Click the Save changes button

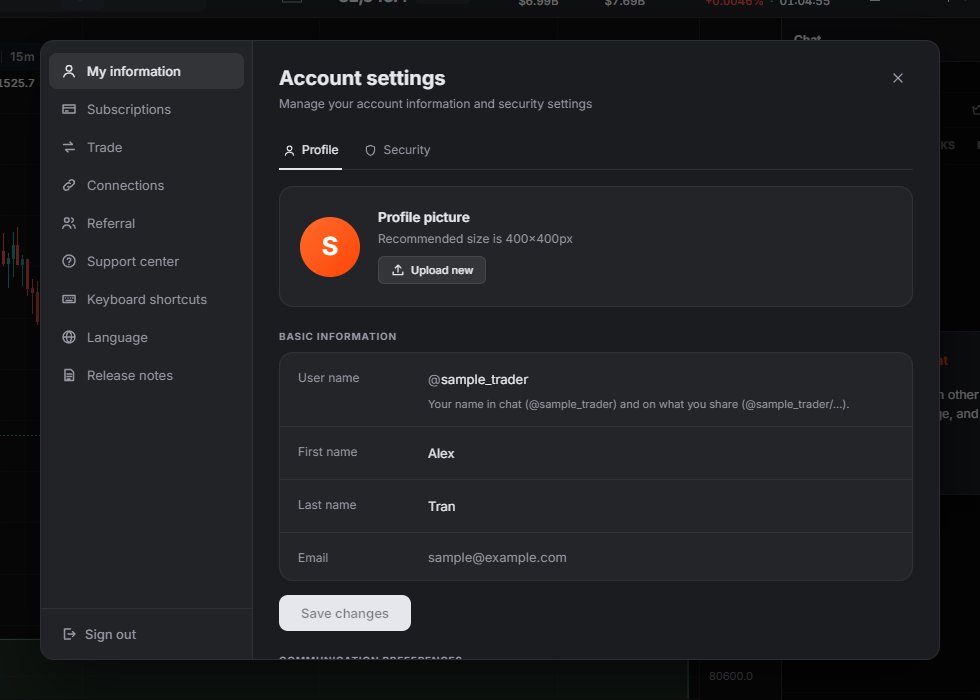tap(345, 613)
